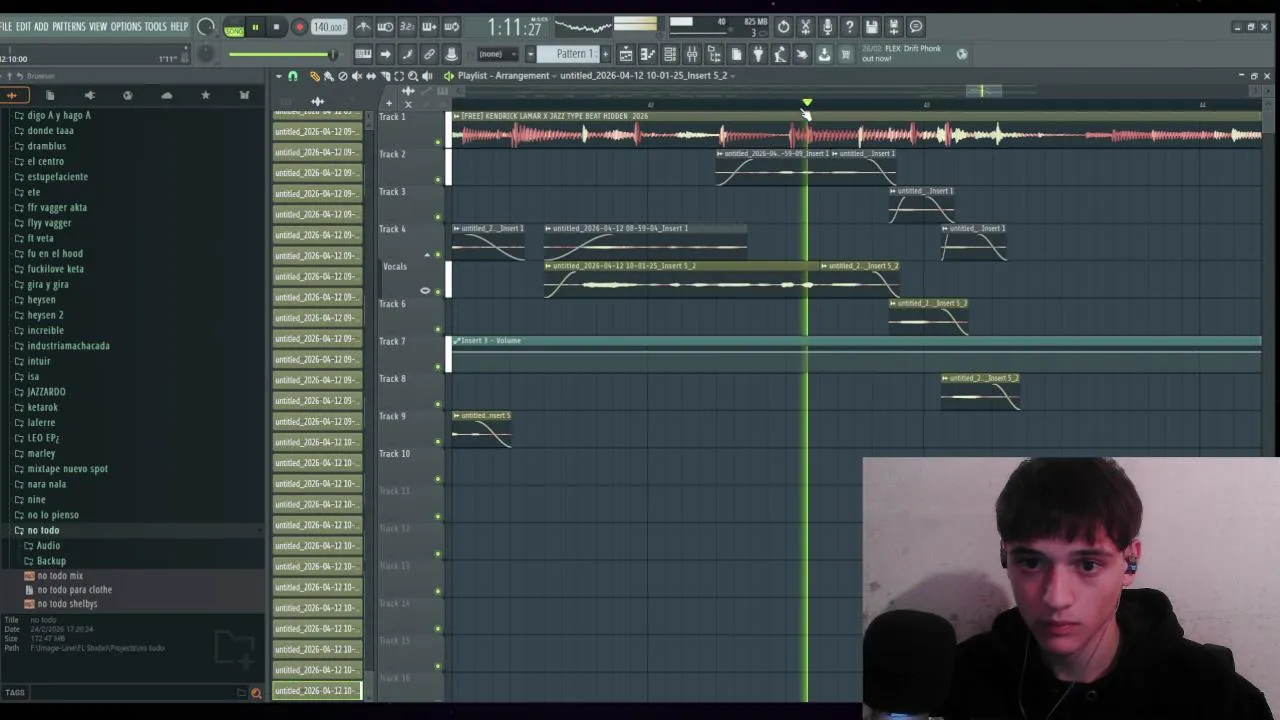The height and width of the screenshot is (720, 1280).
Task: Open the Channel rack icon
Action: (x=670, y=54)
